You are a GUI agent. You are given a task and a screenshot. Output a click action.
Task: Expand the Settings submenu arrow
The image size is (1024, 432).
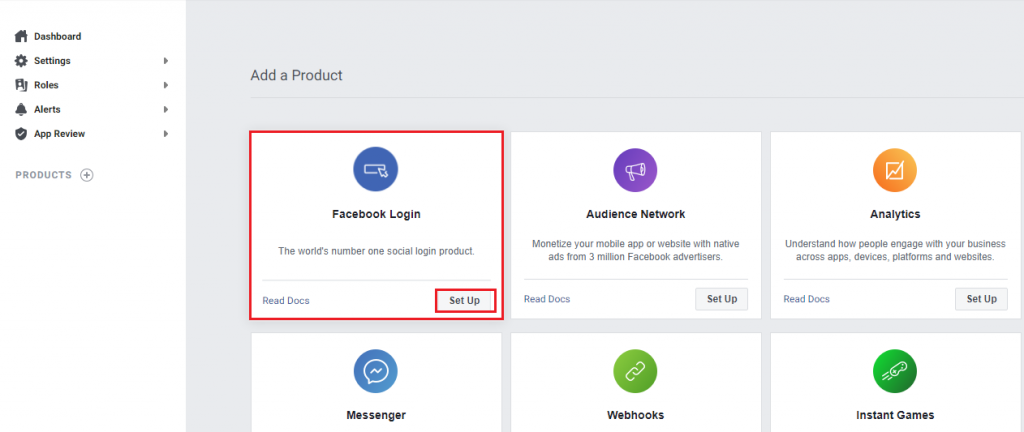click(166, 61)
